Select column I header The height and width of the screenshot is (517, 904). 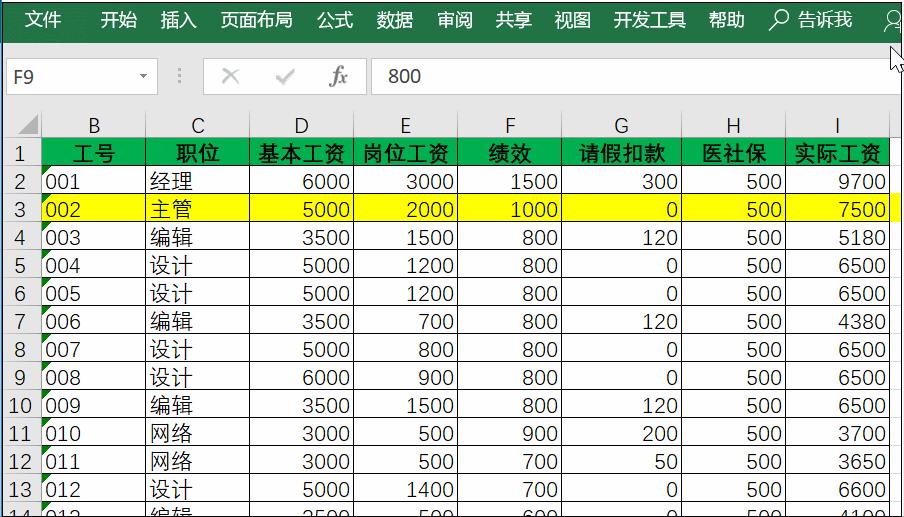tap(837, 125)
